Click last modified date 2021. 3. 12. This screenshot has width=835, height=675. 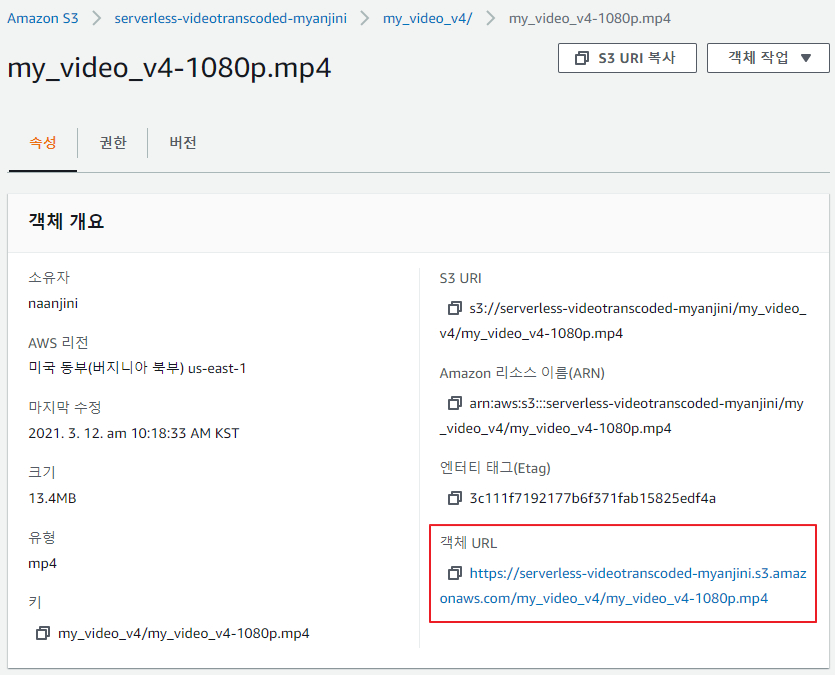[66, 433]
